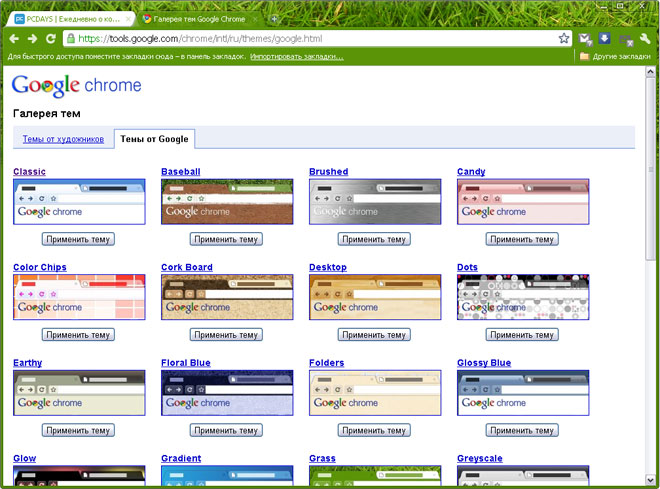Apply the Brushed theme
This screenshot has height=489, width=660.
coord(374,239)
